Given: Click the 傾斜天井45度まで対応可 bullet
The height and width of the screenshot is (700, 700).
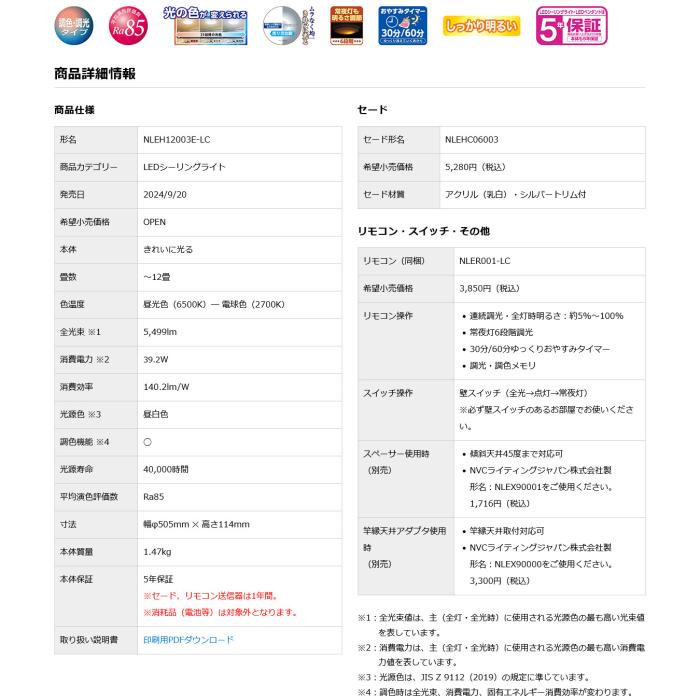Looking at the screenshot, I should coord(516,454).
